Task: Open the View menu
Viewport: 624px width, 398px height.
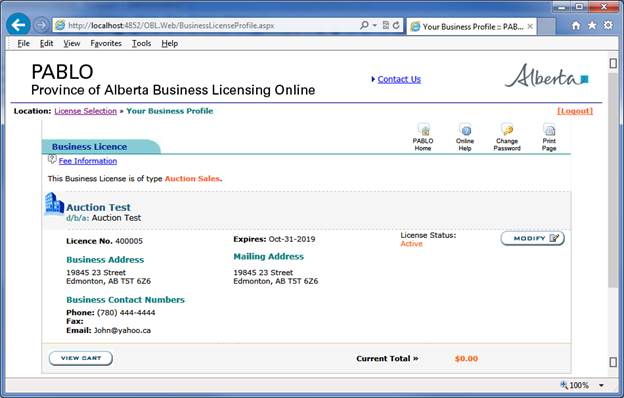Action: click(x=72, y=43)
